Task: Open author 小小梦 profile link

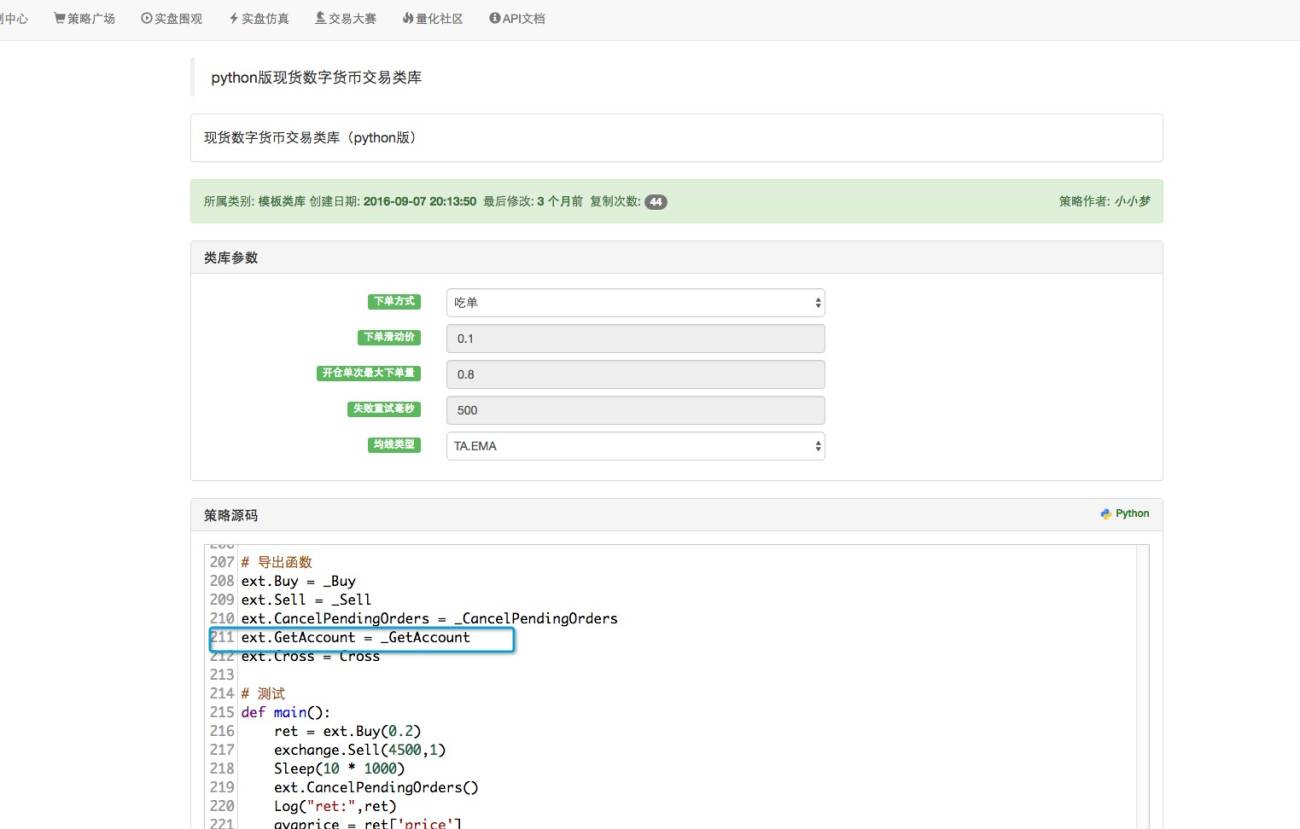Action: pos(1133,201)
